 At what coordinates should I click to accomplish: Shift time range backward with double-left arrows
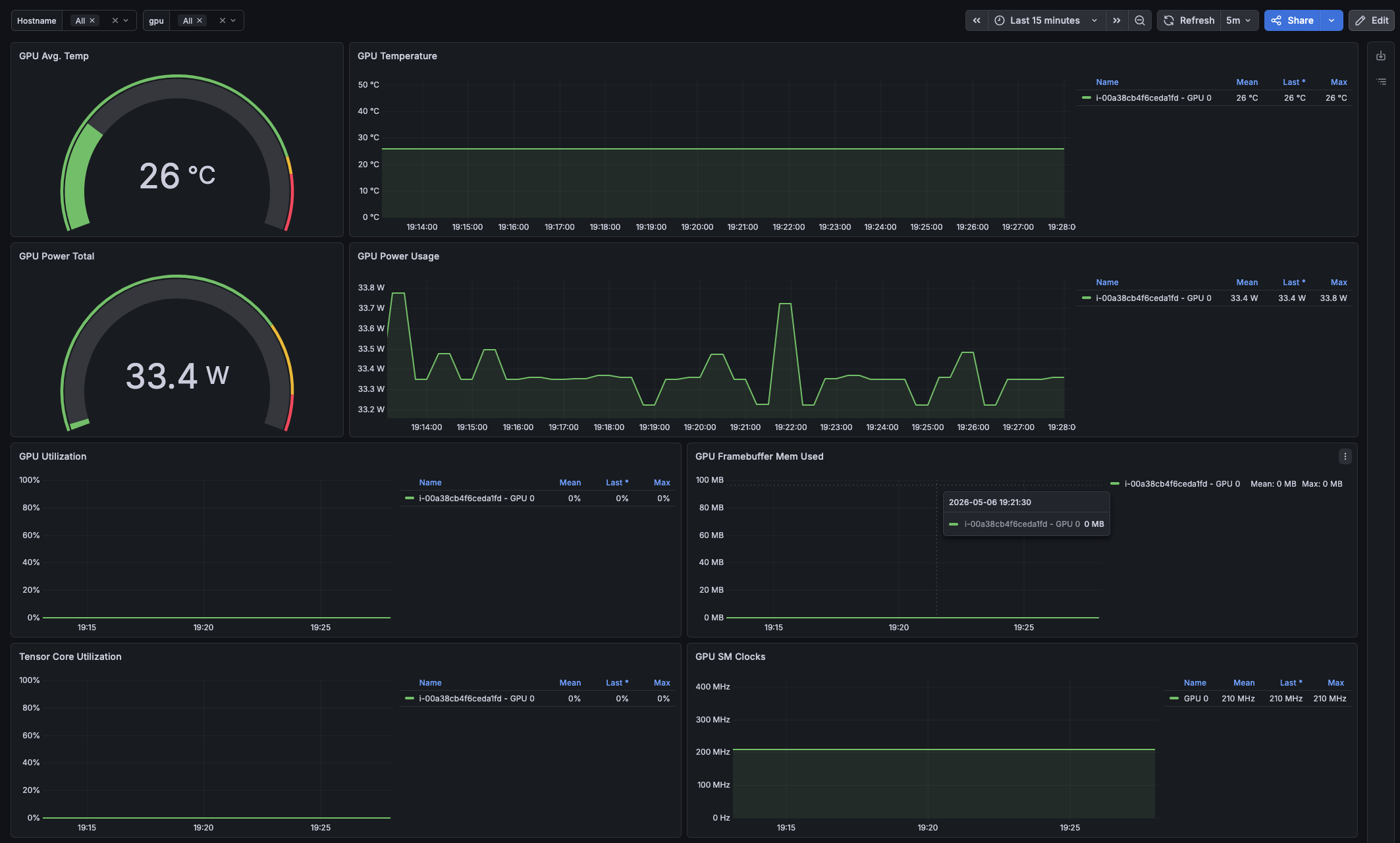(977, 20)
